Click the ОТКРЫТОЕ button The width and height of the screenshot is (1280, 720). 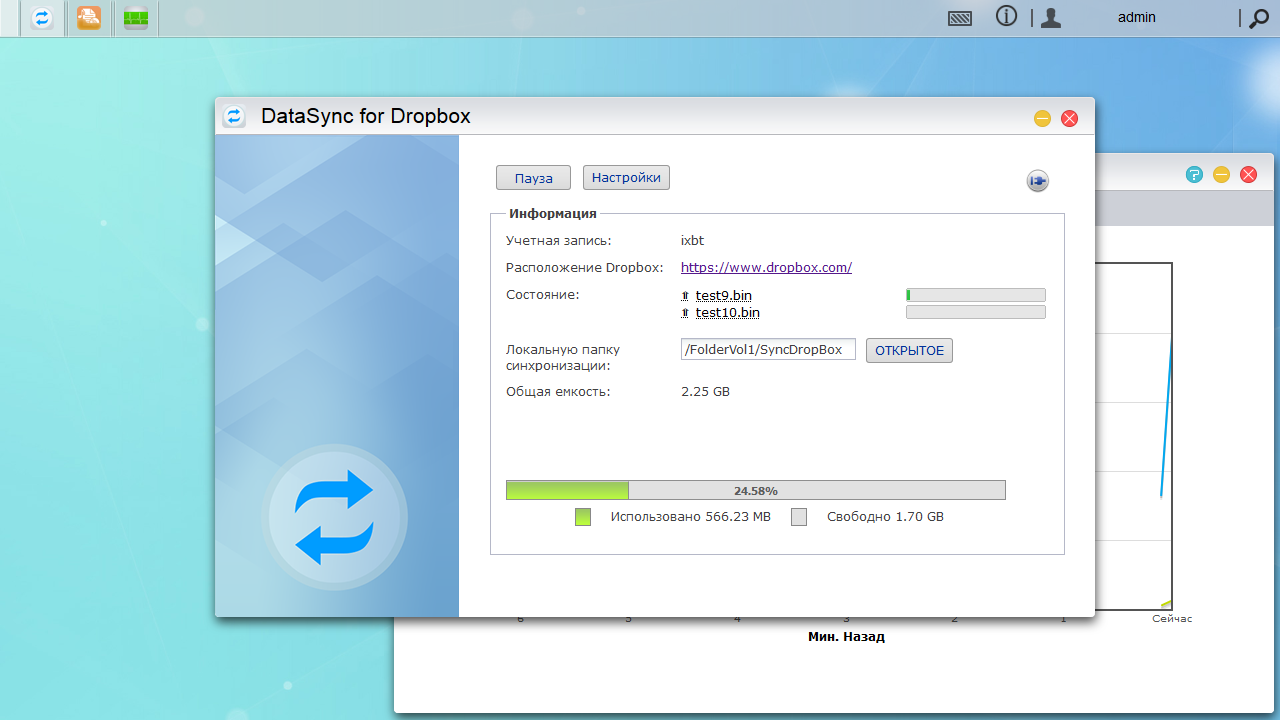[909, 351]
